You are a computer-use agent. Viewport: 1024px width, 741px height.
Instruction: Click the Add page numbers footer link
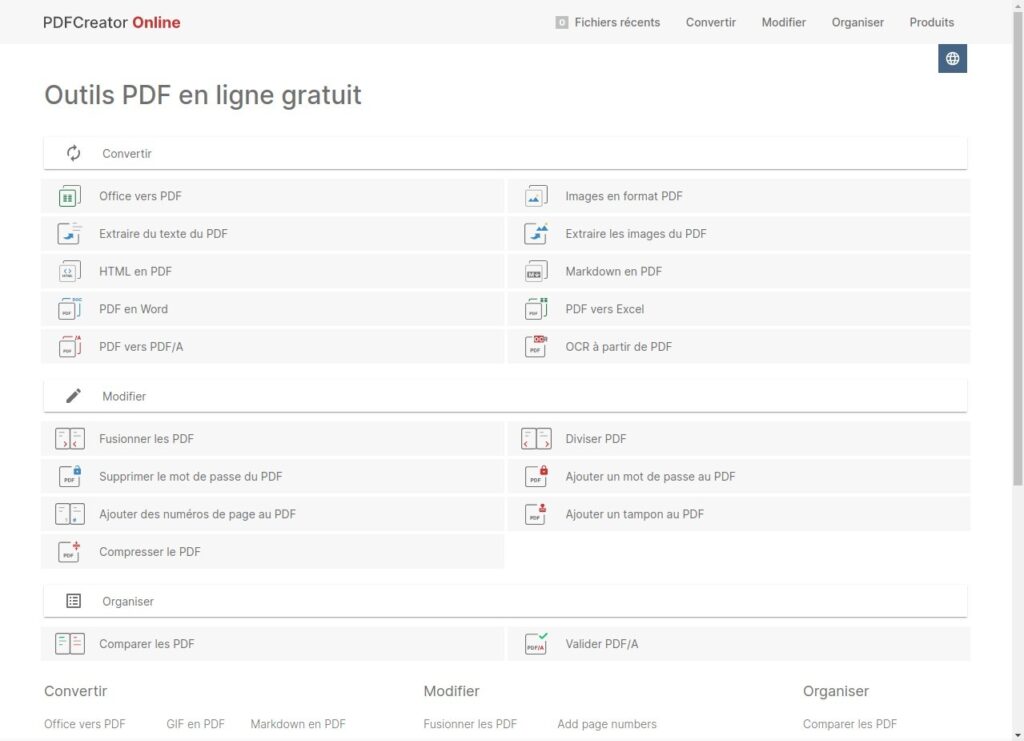click(607, 724)
